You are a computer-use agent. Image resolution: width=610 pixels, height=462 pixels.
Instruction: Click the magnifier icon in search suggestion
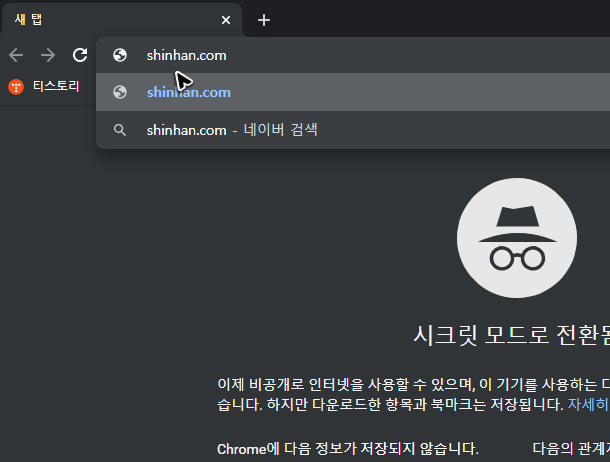(120, 130)
